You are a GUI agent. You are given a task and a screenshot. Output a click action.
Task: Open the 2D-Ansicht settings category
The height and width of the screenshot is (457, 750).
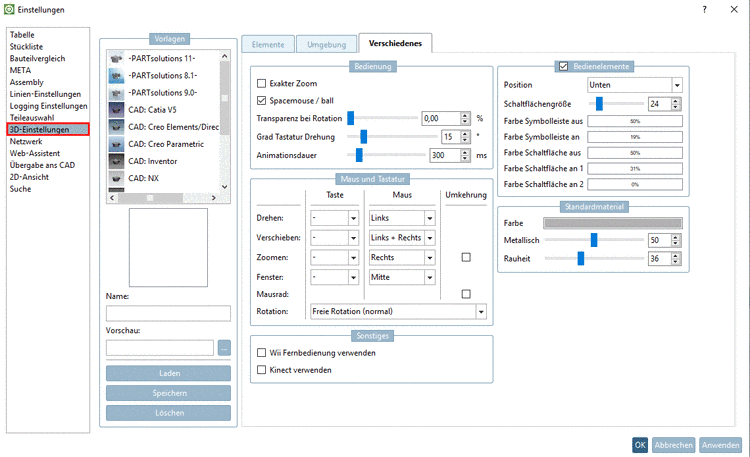29,177
